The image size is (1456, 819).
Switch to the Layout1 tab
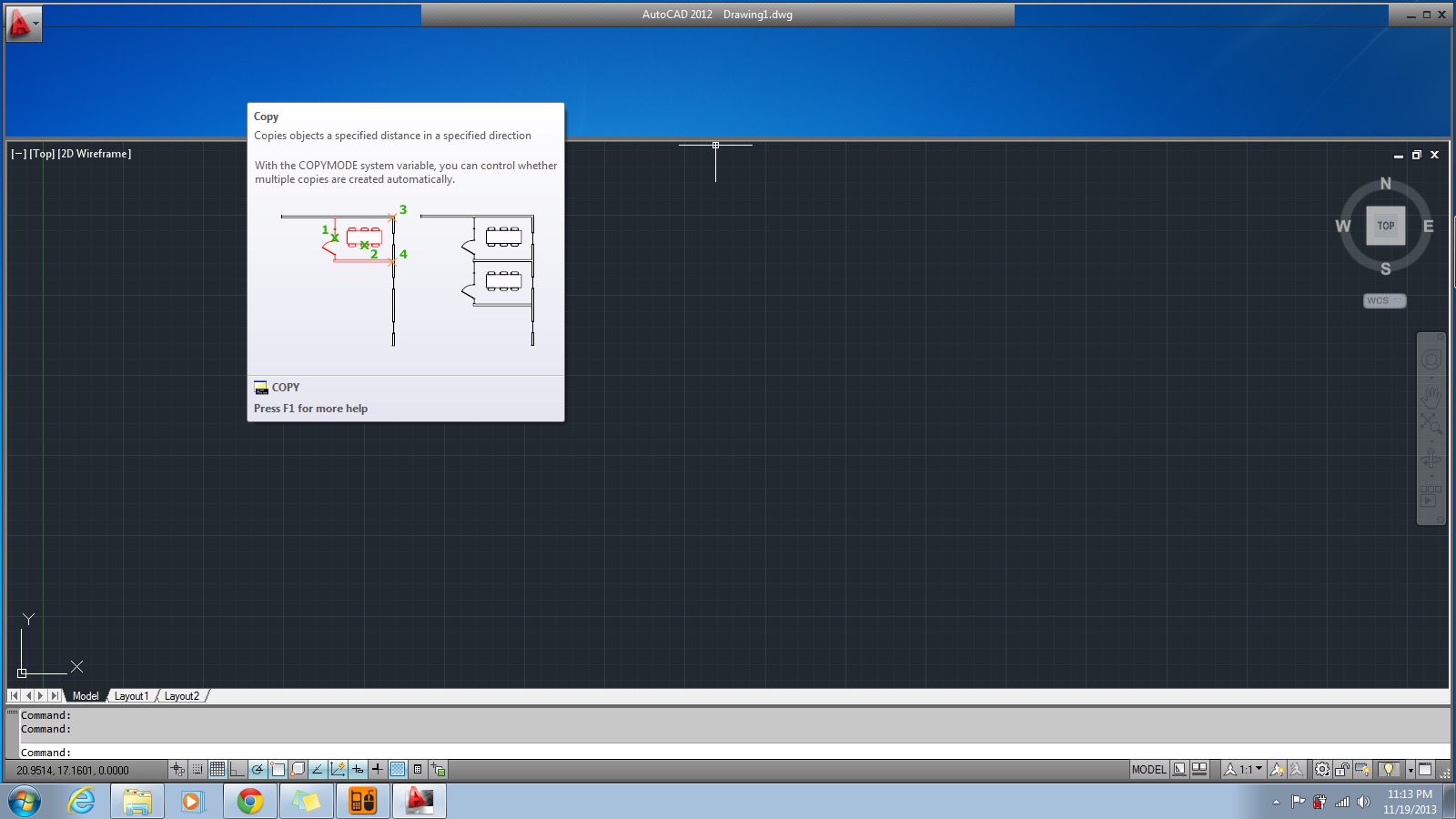(x=131, y=695)
